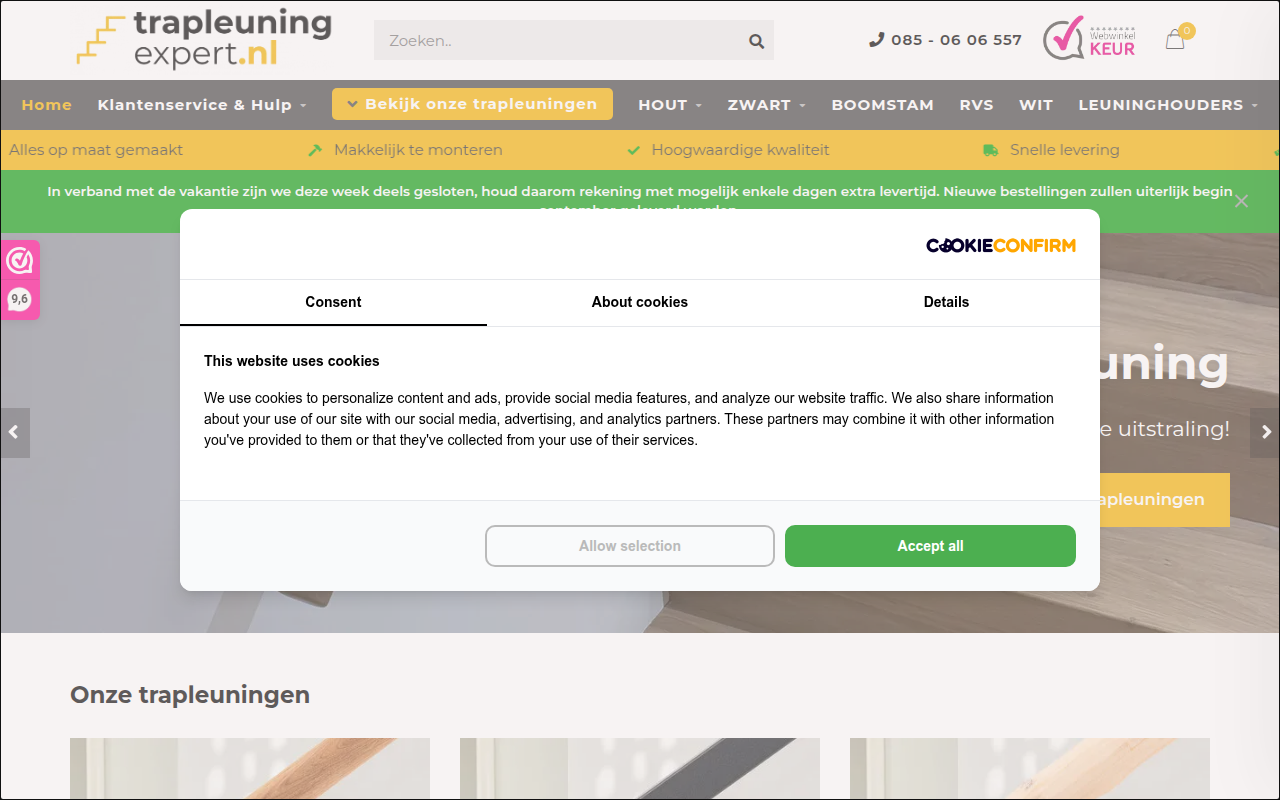Open the pink review widget icon
Viewport: 1280px width, 800px height.
20,261
